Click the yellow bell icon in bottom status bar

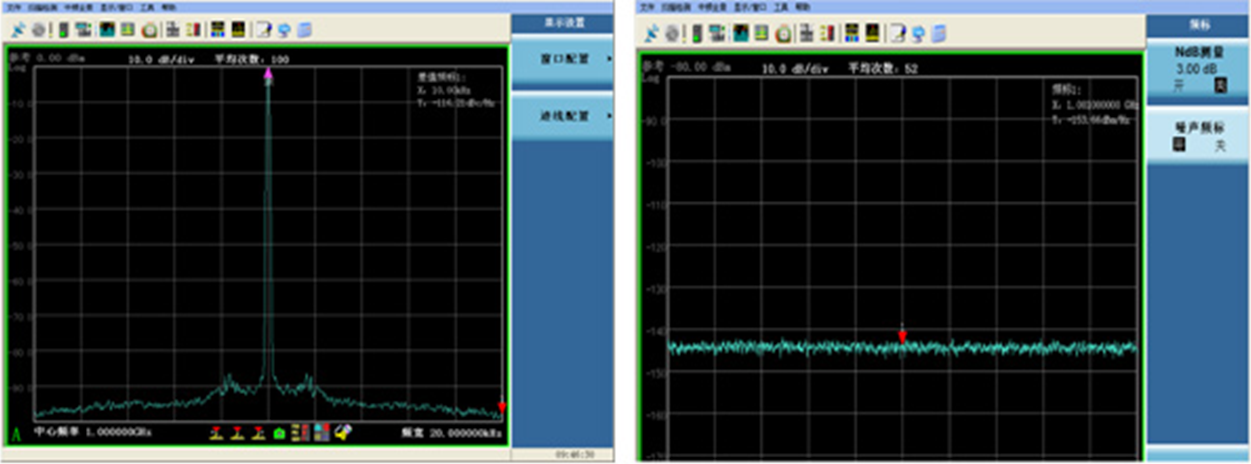[x=343, y=432]
